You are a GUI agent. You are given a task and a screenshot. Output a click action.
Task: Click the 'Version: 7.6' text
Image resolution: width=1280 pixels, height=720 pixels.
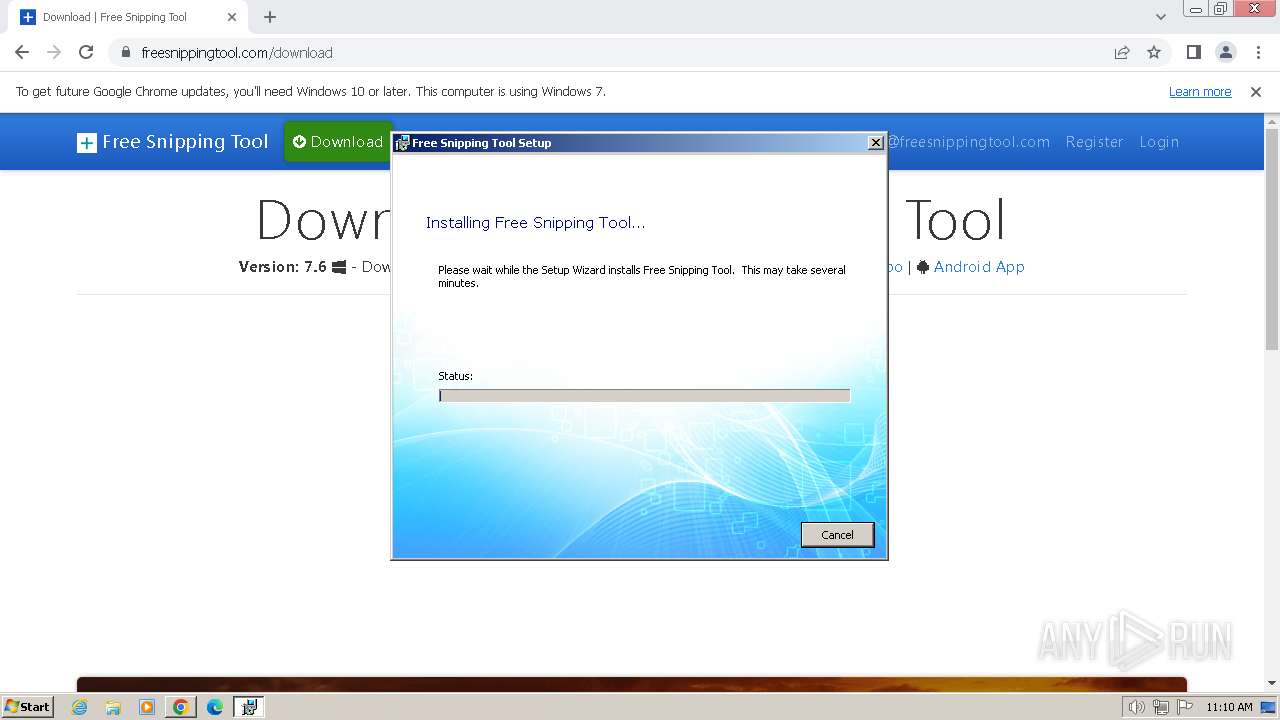click(x=282, y=267)
